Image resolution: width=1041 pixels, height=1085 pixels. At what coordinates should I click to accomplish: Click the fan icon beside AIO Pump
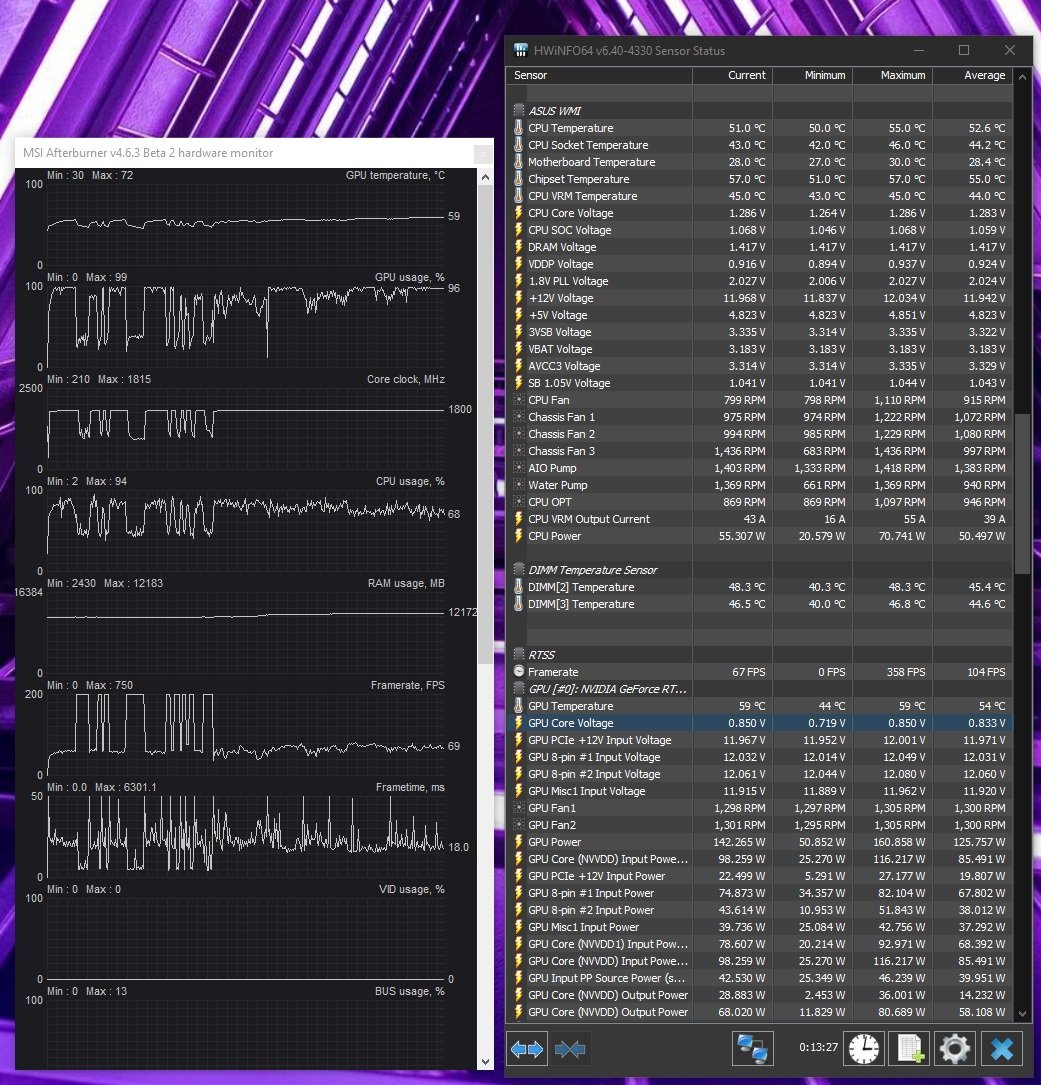click(x=518, y=468)
